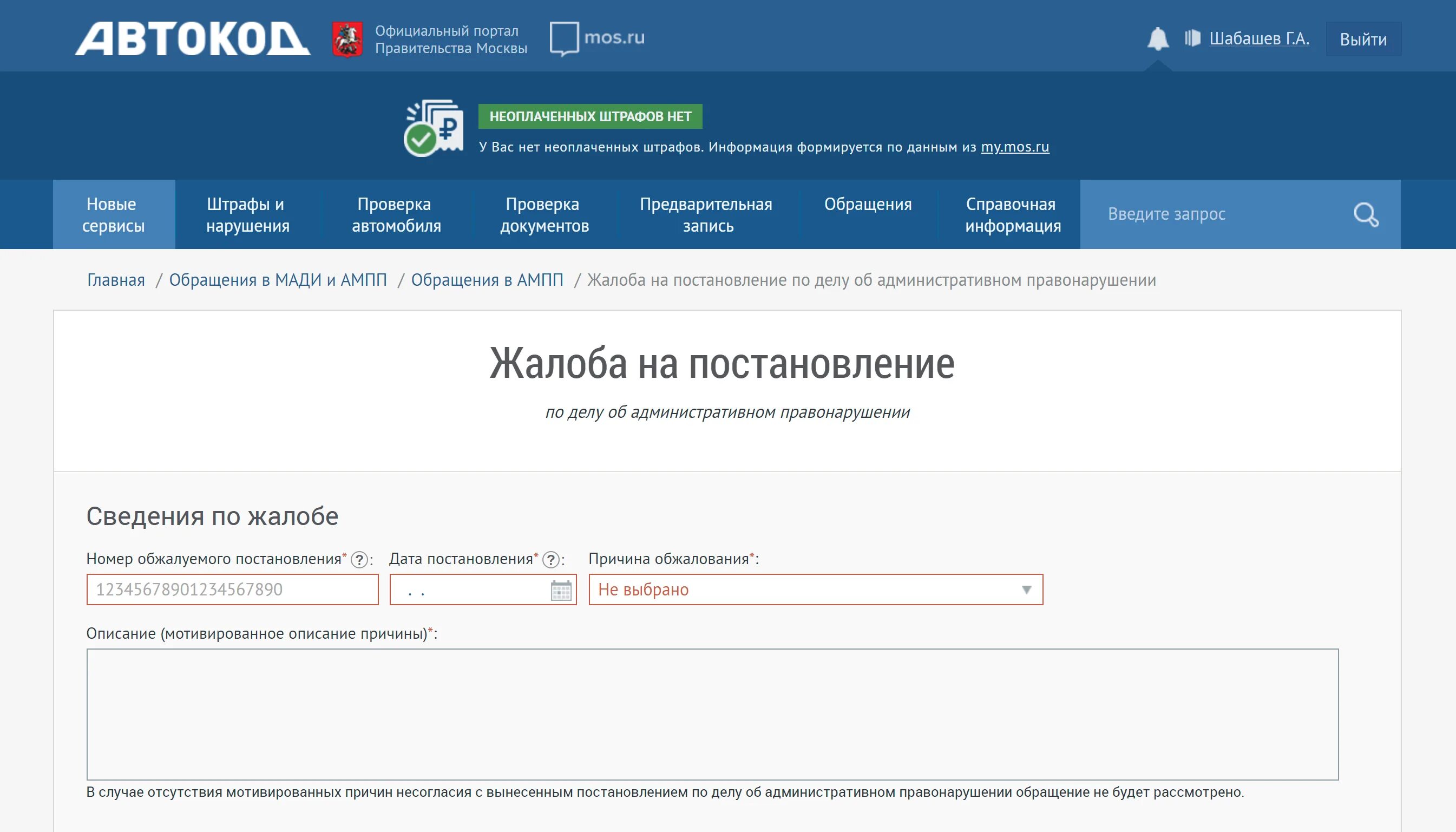The image size is (1456, 832).
Task: Click the search magnifier icon
Action: point(1366,215)
